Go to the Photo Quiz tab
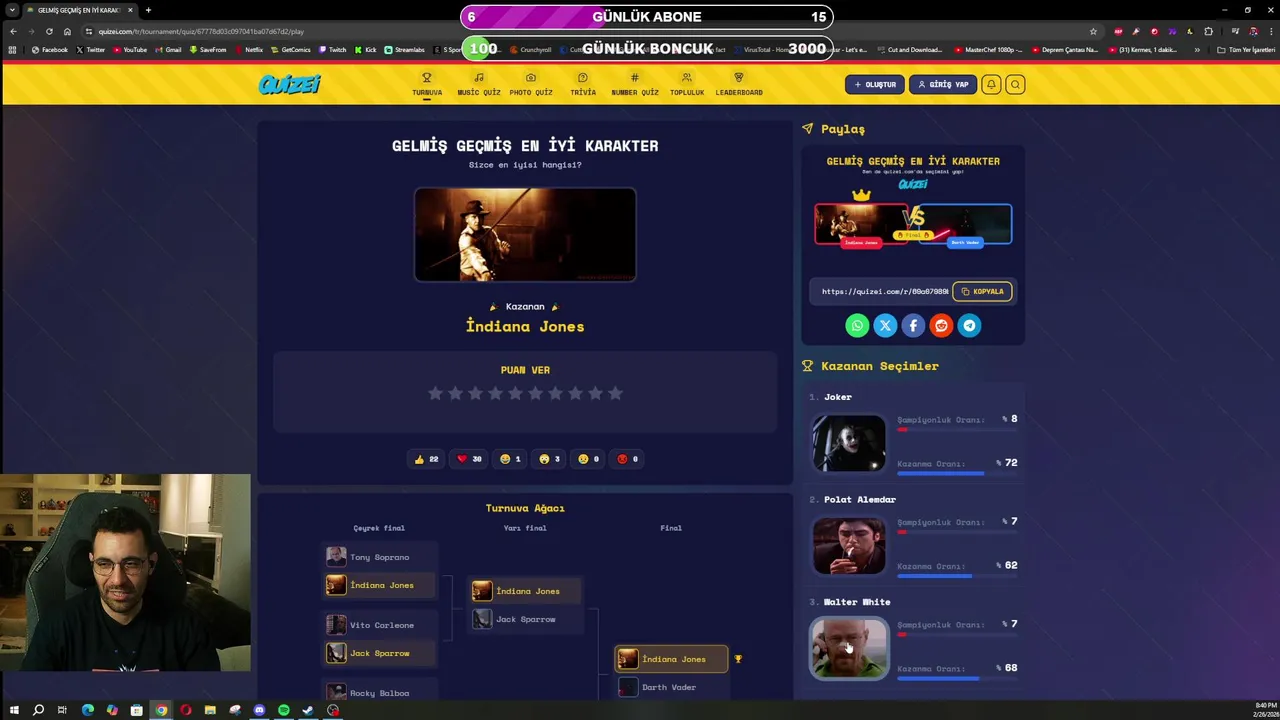This screenshot has height=720, width=1280. 531,84
